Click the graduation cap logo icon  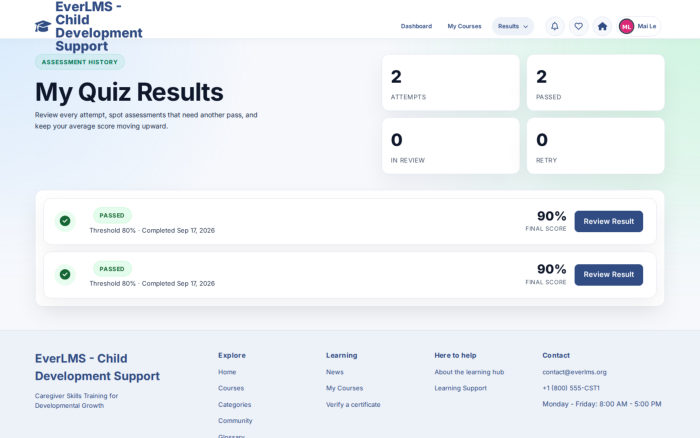point(43,26)
